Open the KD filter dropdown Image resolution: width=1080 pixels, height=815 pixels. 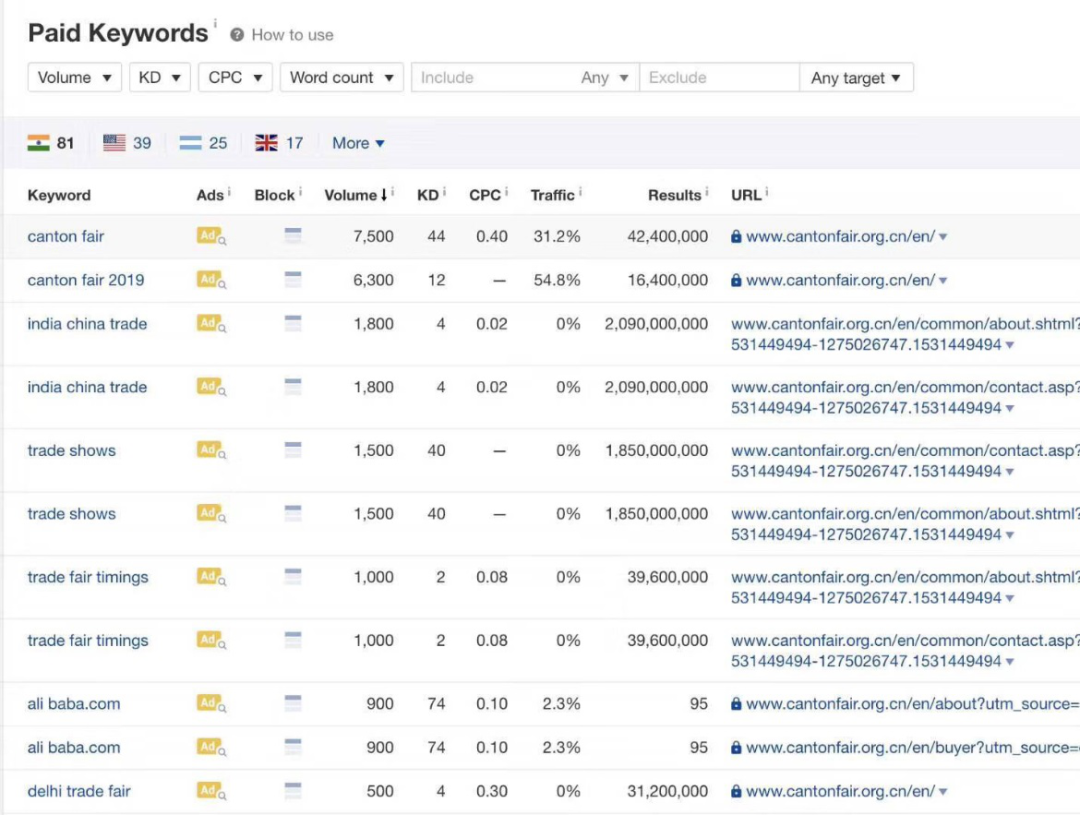click(159, 78)
